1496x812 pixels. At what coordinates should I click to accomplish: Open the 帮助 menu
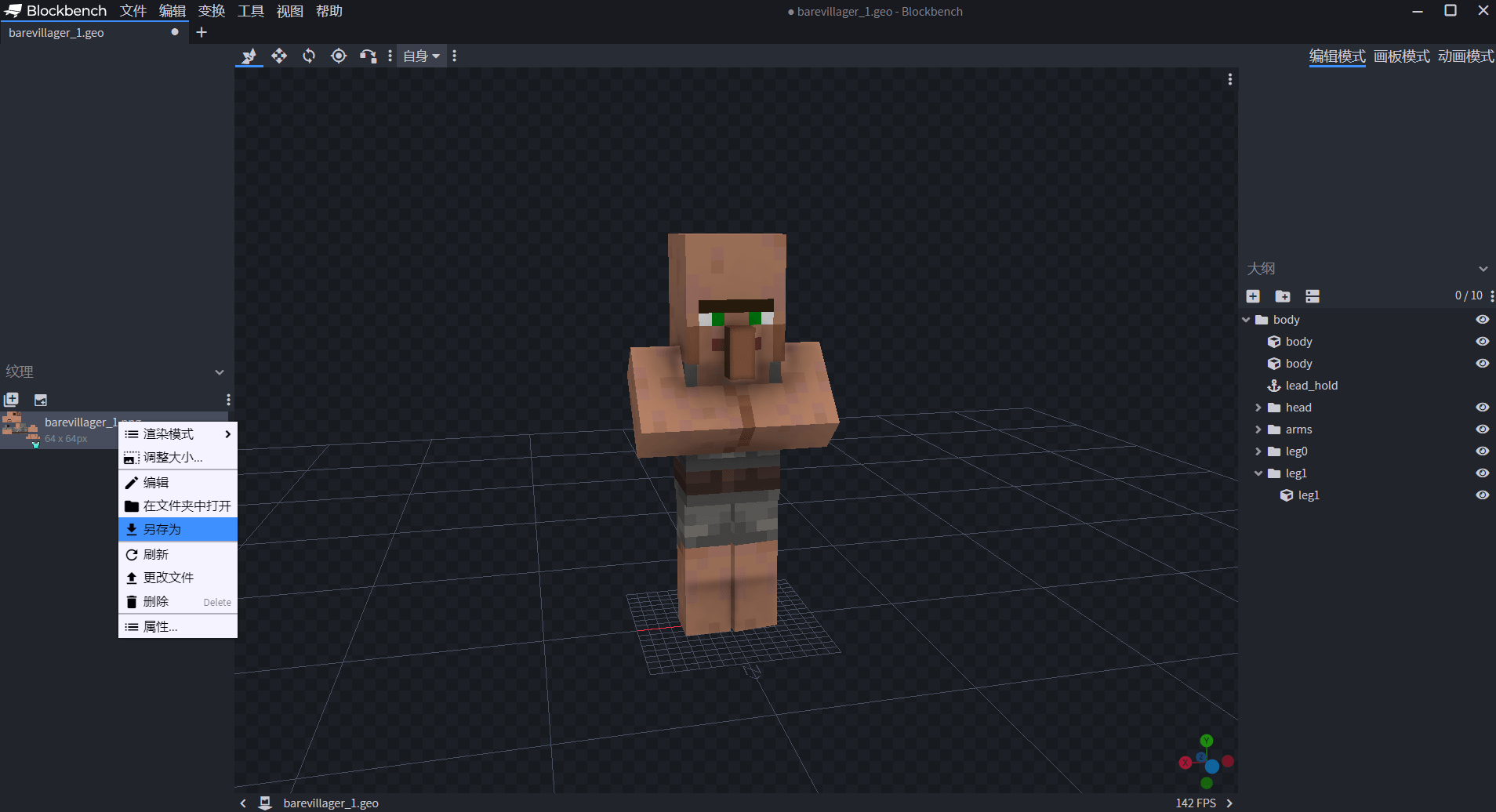[329, 11]
